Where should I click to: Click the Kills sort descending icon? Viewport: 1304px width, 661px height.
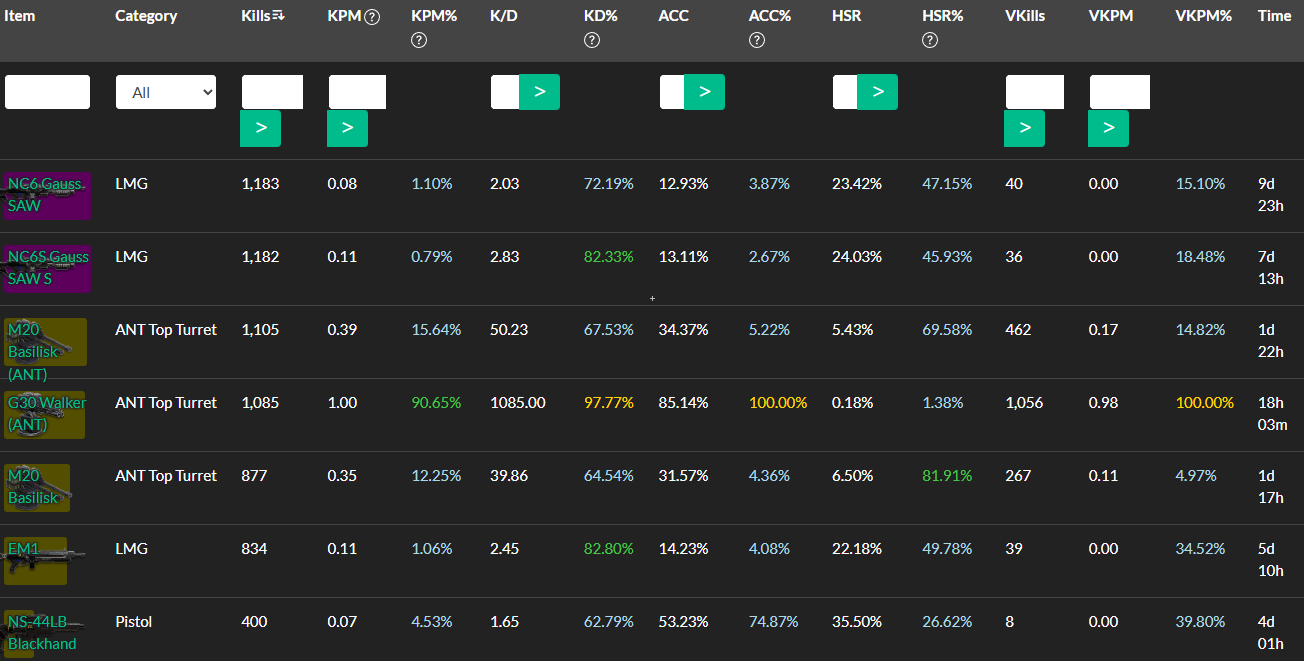tap(279, 16)
